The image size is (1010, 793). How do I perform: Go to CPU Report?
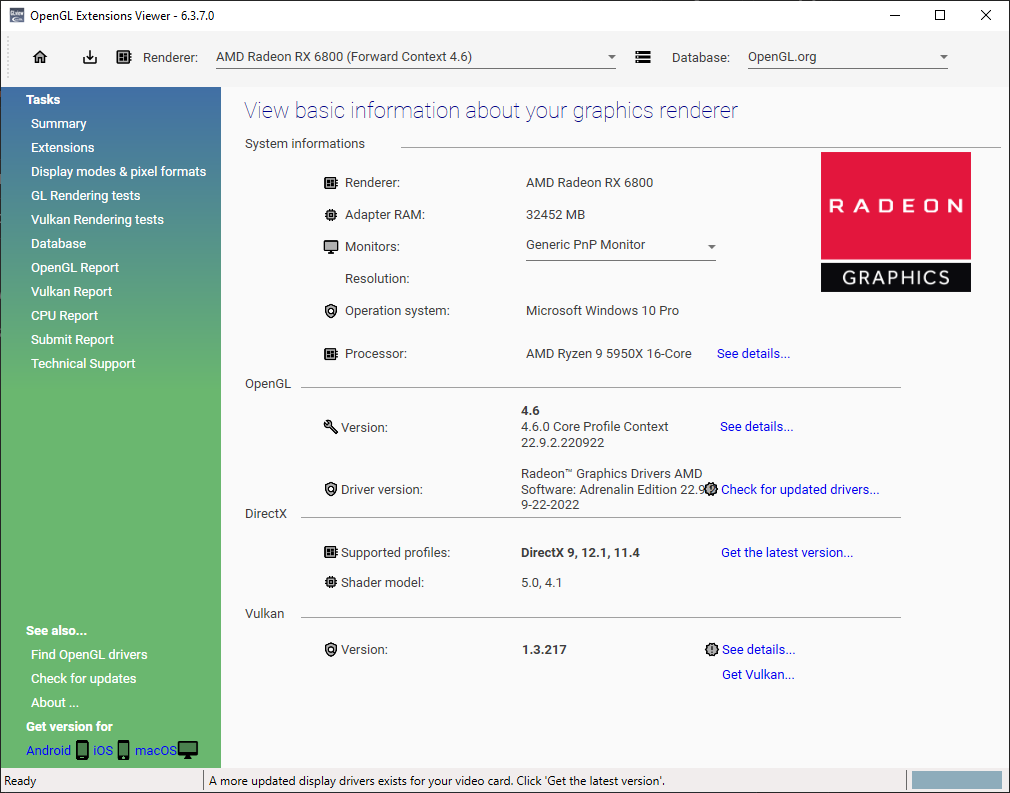pyautogui.click(x=64, y=316)
